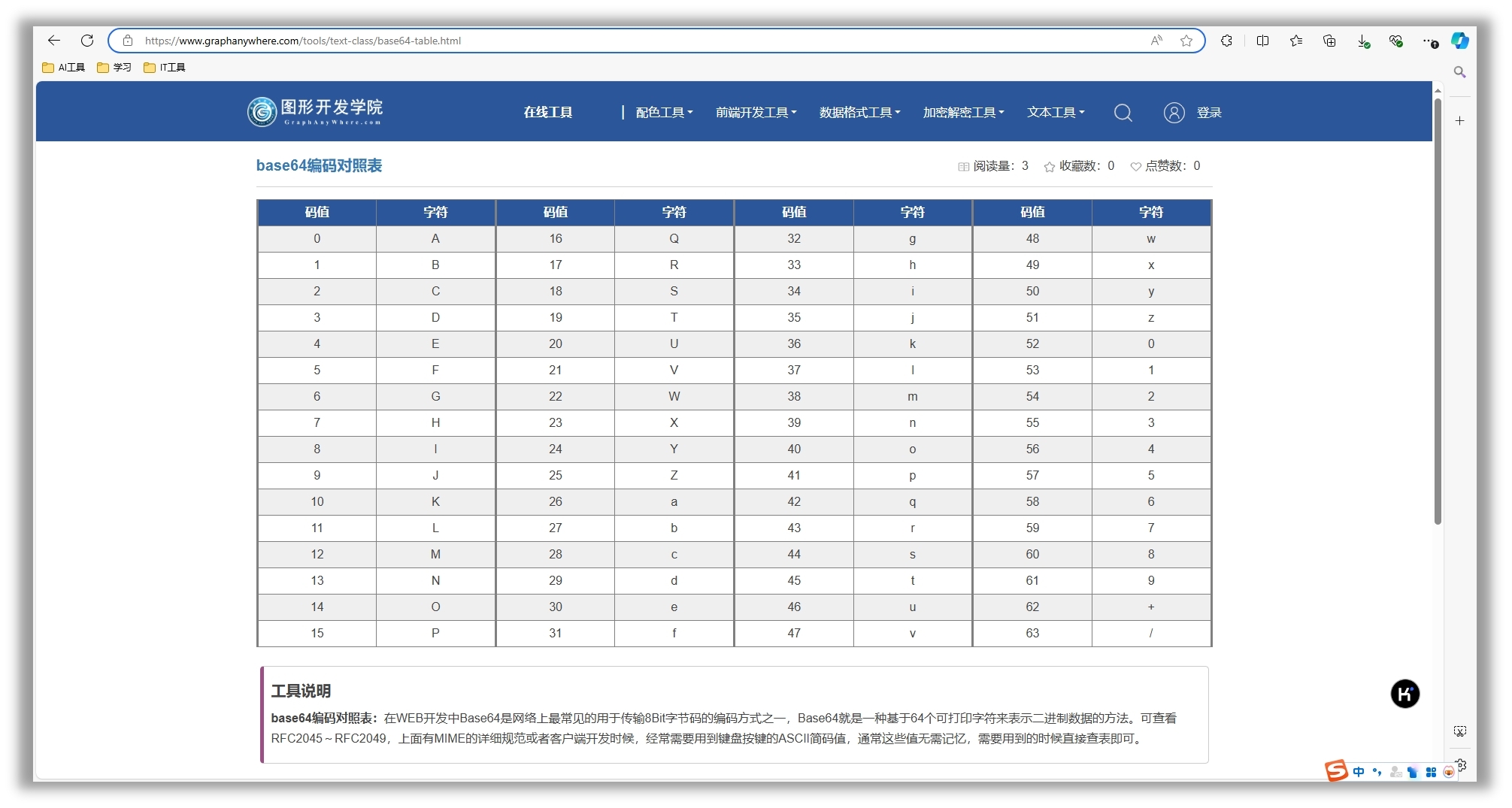Click the split screen icon
The width and height of the screenshot is (1512, 808).
click(1262, 41)
